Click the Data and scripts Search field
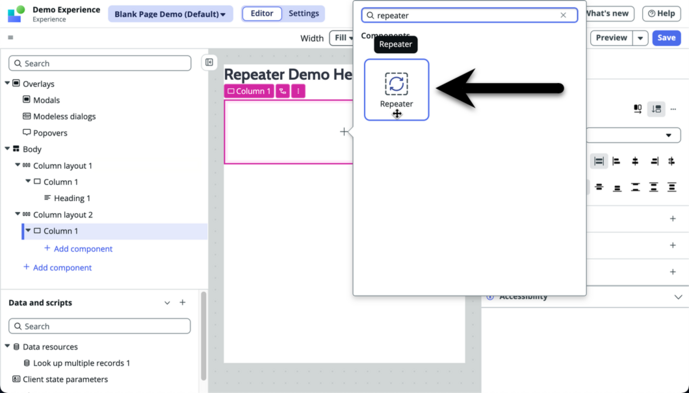 pos(99,326)
